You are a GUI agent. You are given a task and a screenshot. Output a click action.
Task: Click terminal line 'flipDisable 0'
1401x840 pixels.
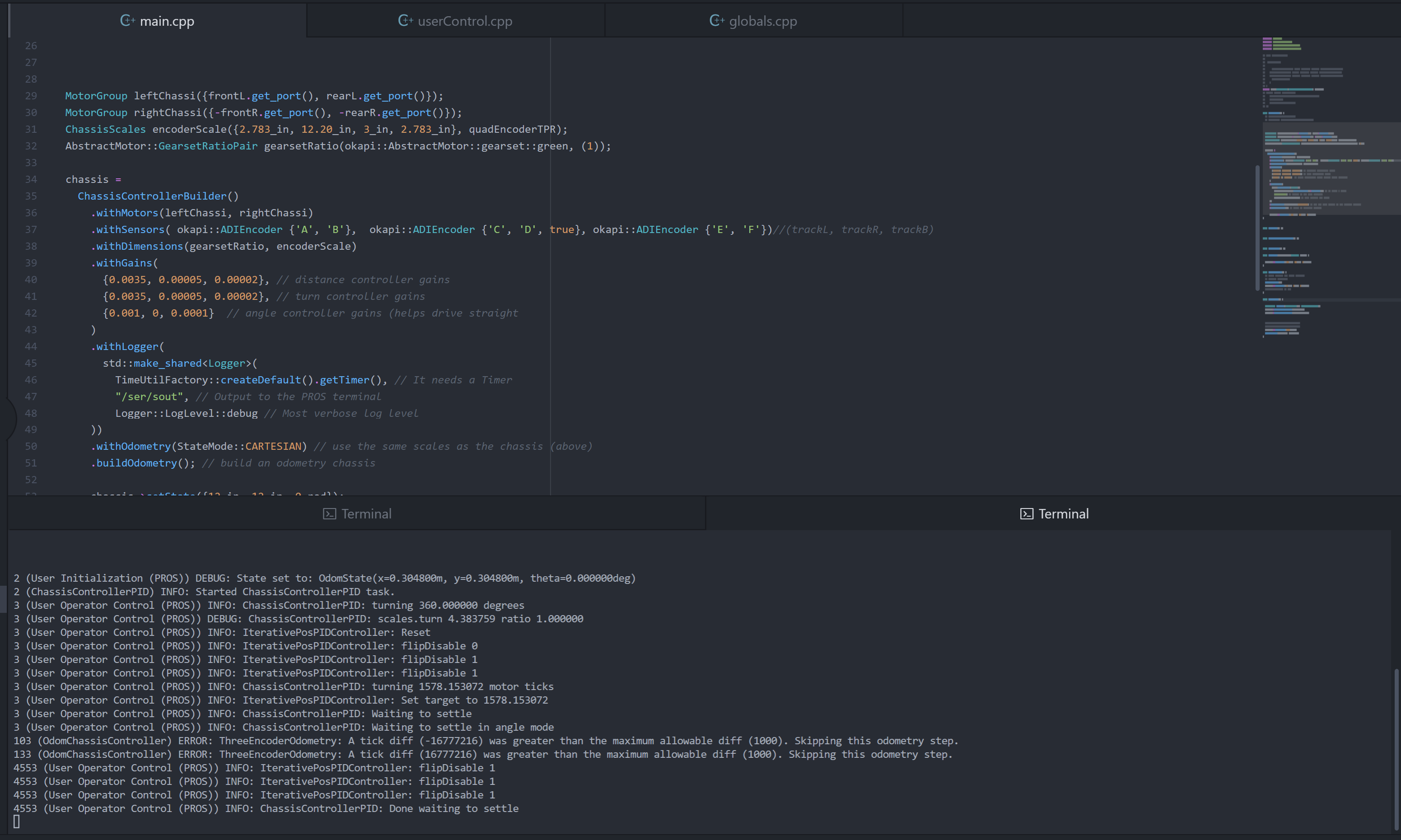246,646
